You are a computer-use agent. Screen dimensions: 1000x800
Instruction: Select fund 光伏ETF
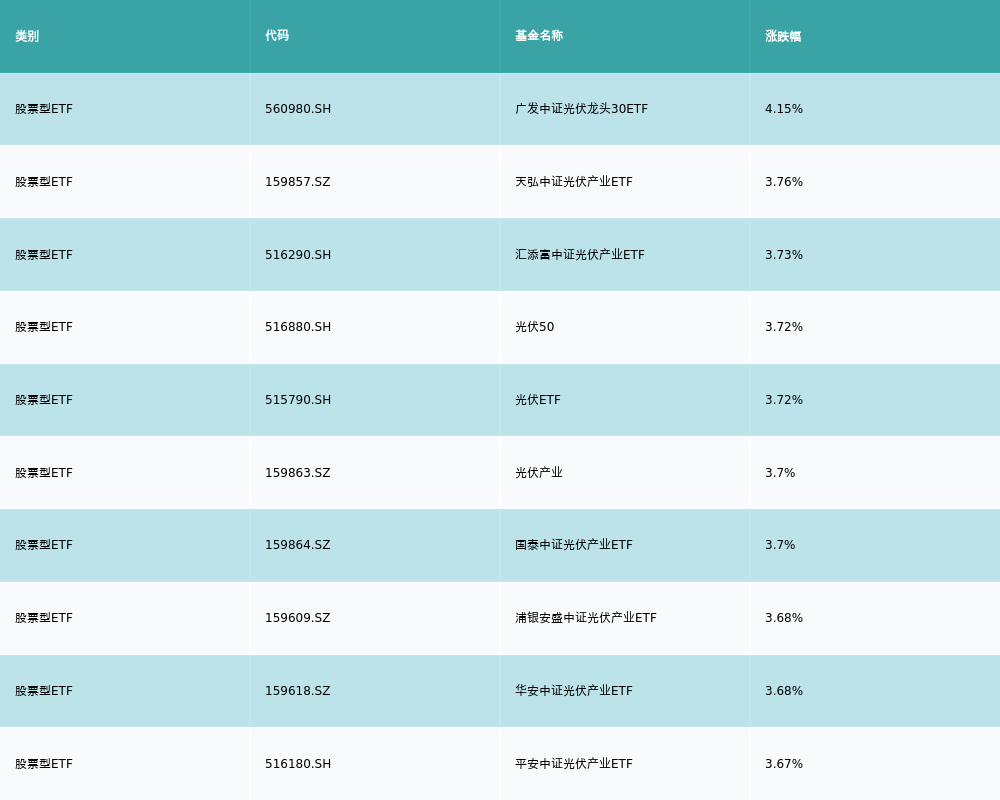tap(538, 400)
